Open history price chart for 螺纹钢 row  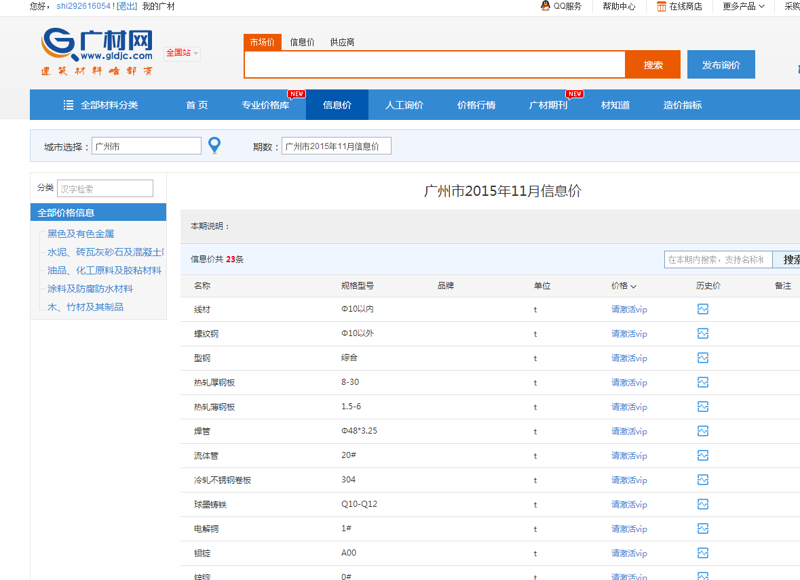703,334
